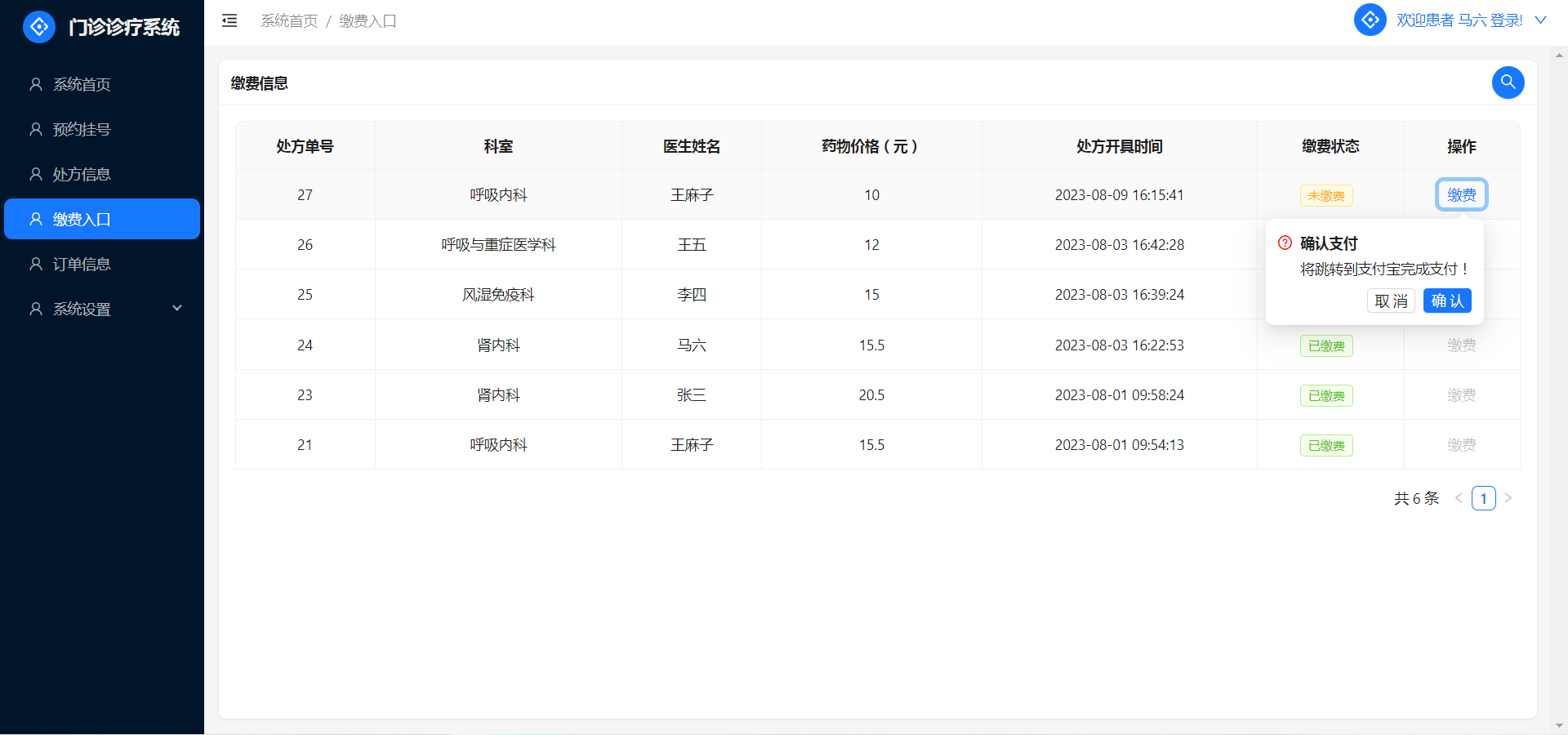Image resolution: width=1568 pixels, height=735 pixels.
Task: Click the question mark icon in the confirm popup
Action: coord(1285,243)
